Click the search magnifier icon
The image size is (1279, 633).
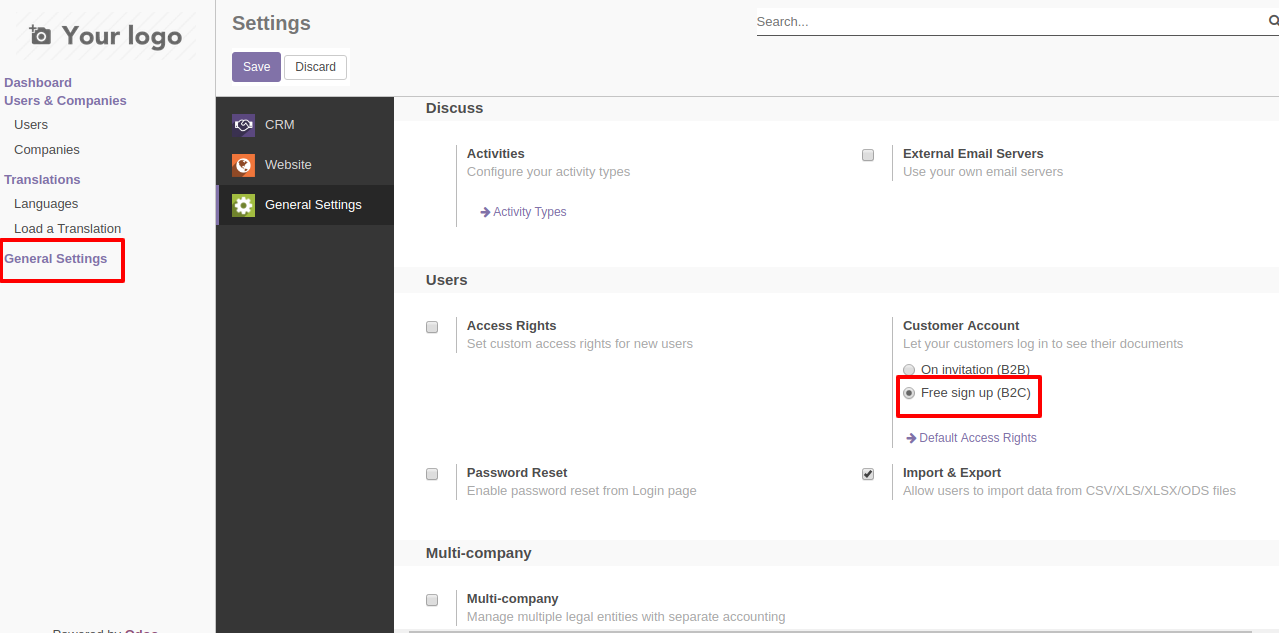click(1273, 21)
